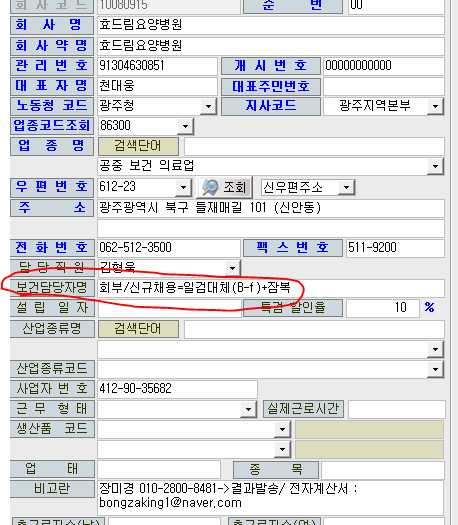Click the magnifier 조회 lookup button
The width and height of the screenshot is (458, 525).
(225, 187)
